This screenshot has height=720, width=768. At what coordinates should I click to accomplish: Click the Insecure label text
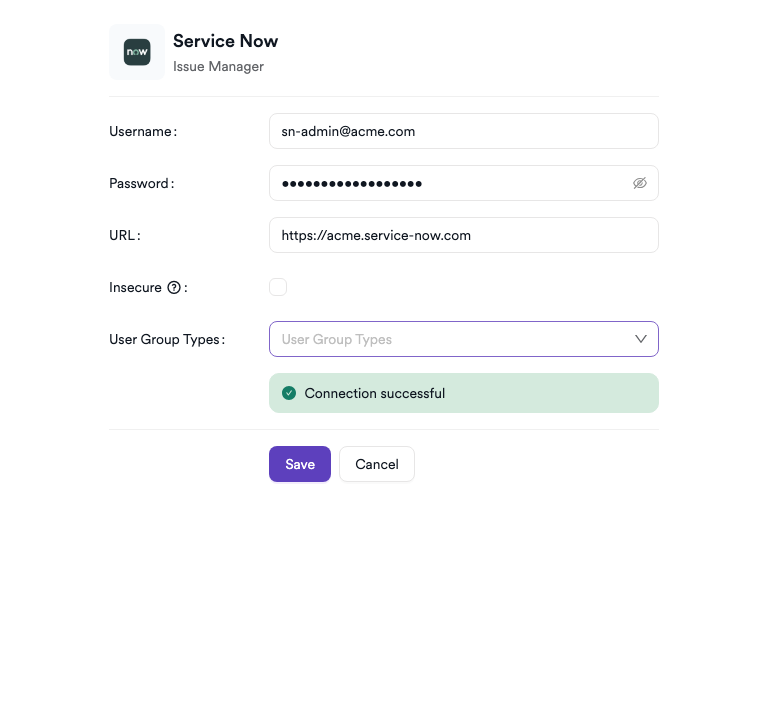click(x=135, y=288)
